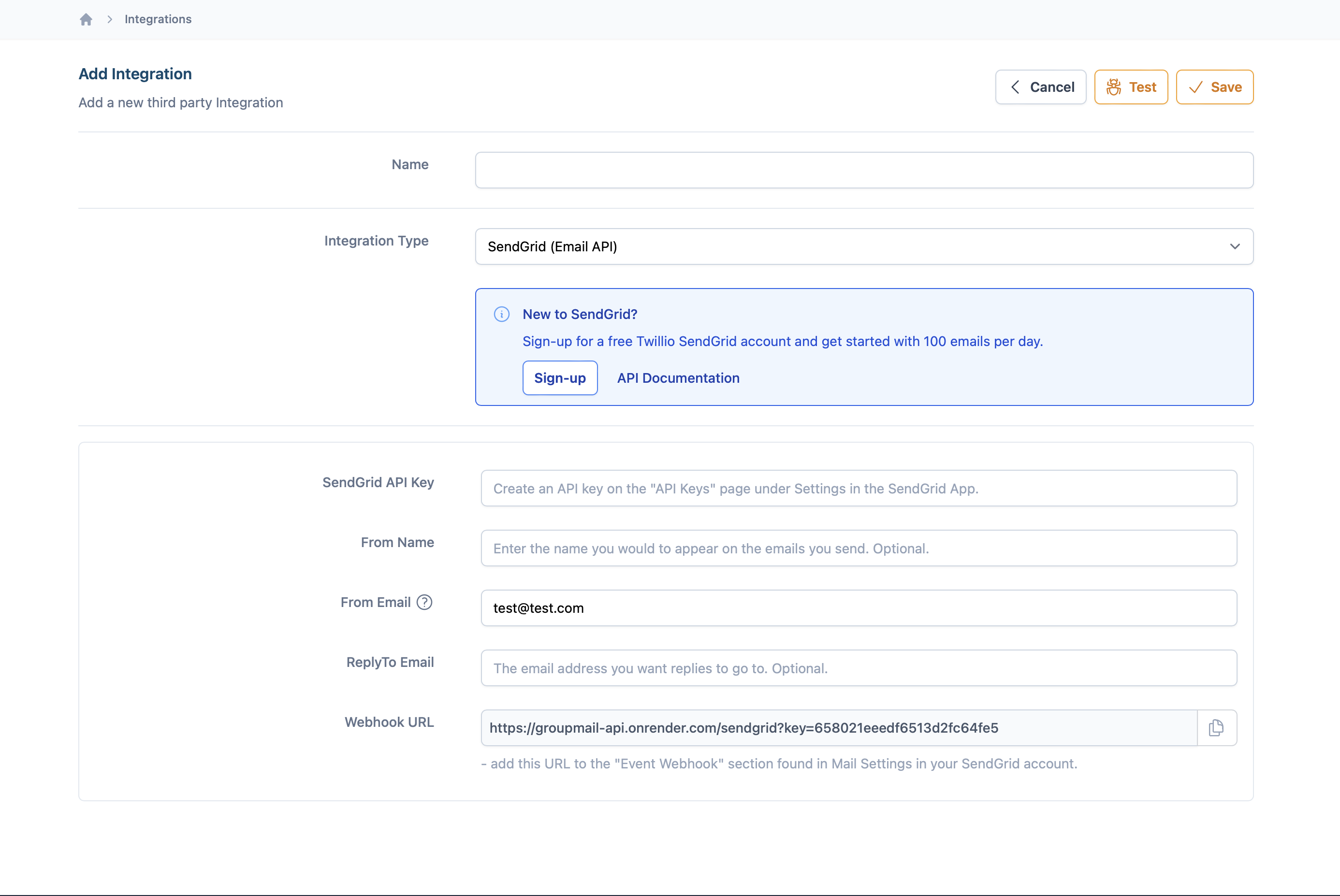Click the From Email help question icon
1340x896 pixels.
424,602
